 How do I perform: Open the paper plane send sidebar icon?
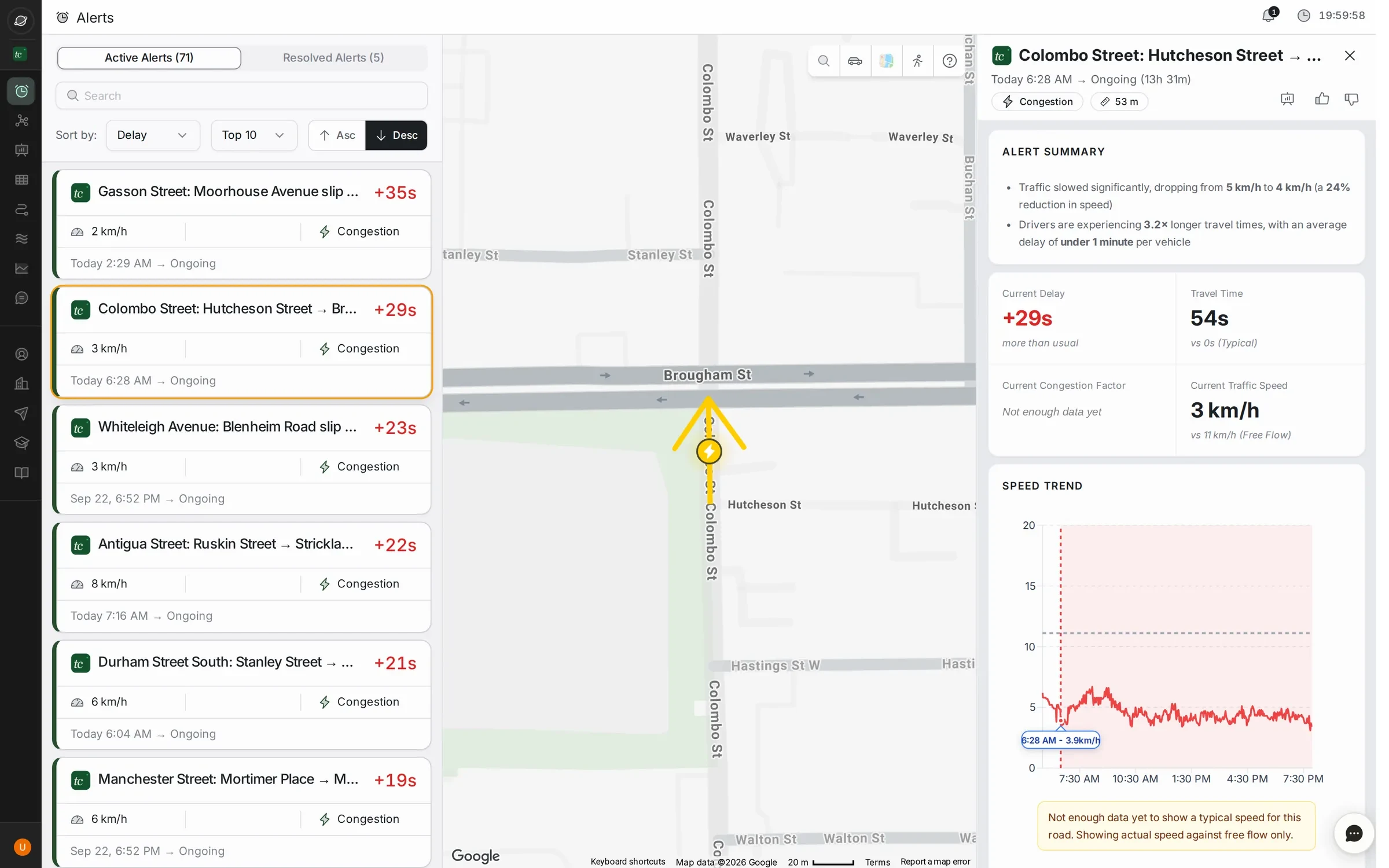click(21, 413)
